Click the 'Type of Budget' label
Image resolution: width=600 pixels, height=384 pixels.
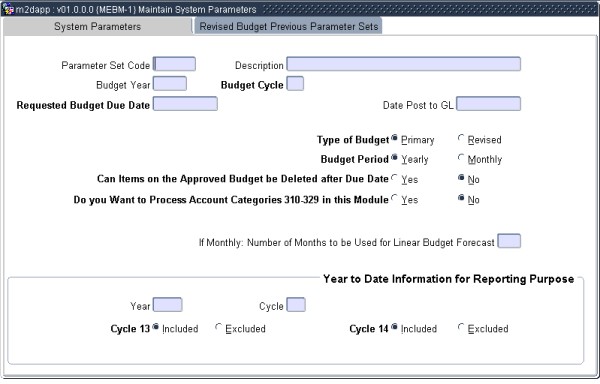point(353,140)
